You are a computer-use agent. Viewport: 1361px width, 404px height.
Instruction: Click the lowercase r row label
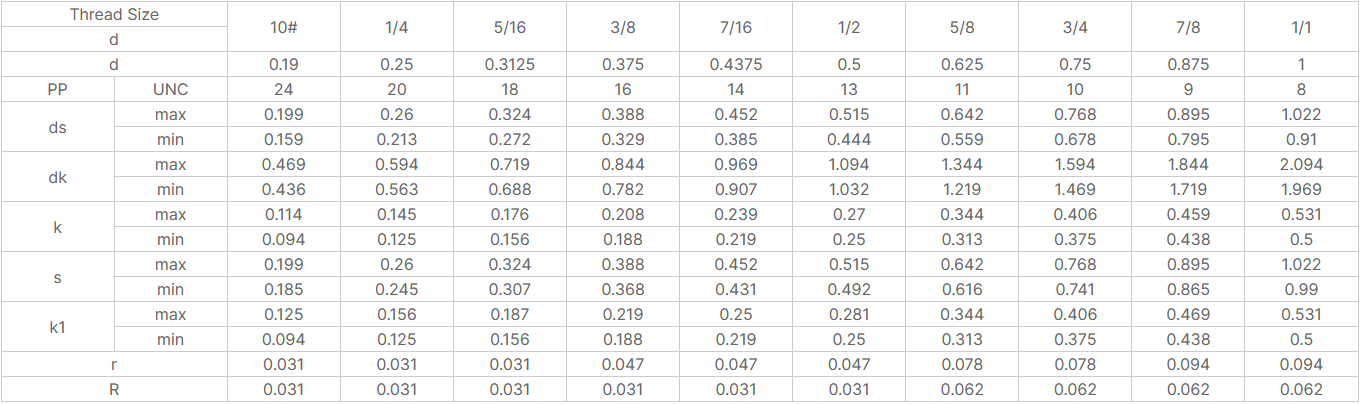114,365
